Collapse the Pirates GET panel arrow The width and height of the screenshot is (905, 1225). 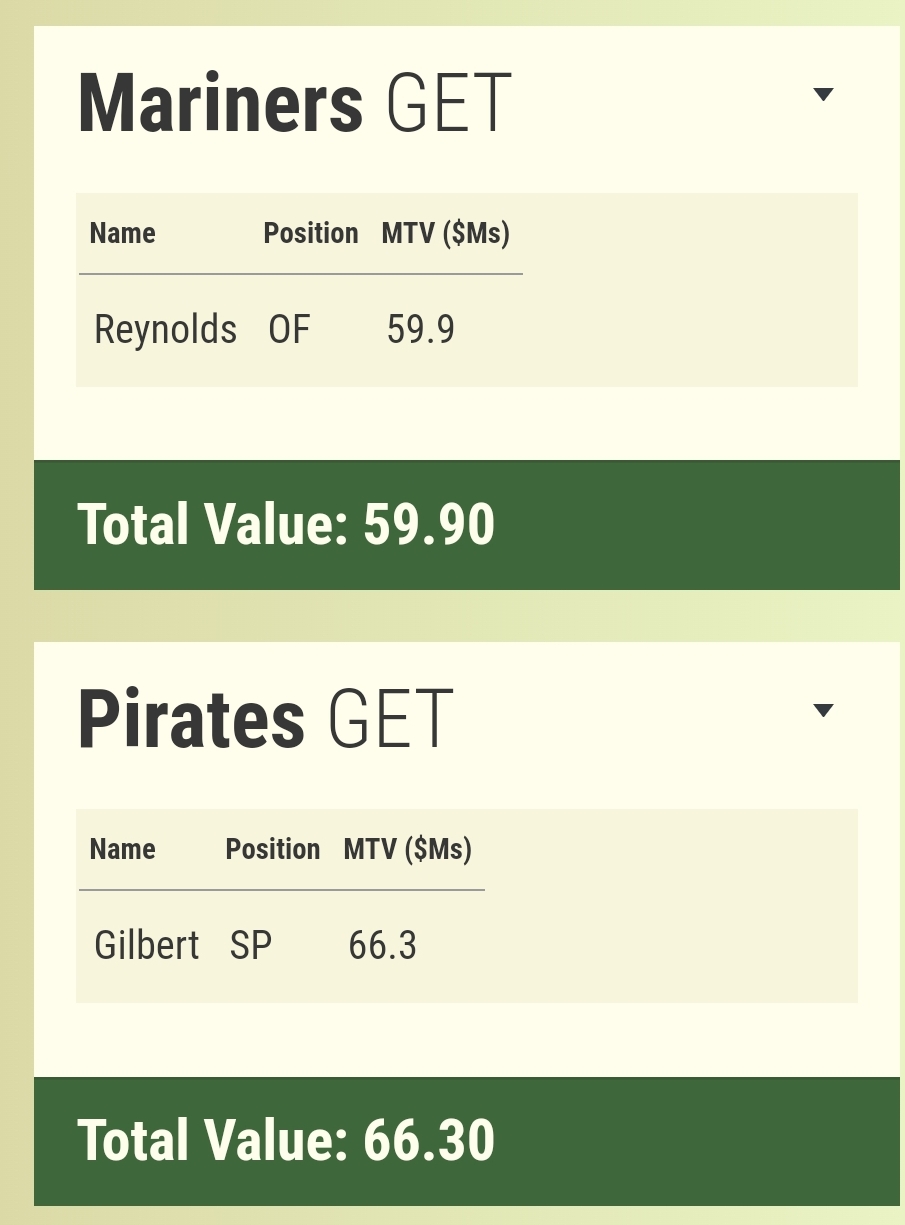(823, 711)
